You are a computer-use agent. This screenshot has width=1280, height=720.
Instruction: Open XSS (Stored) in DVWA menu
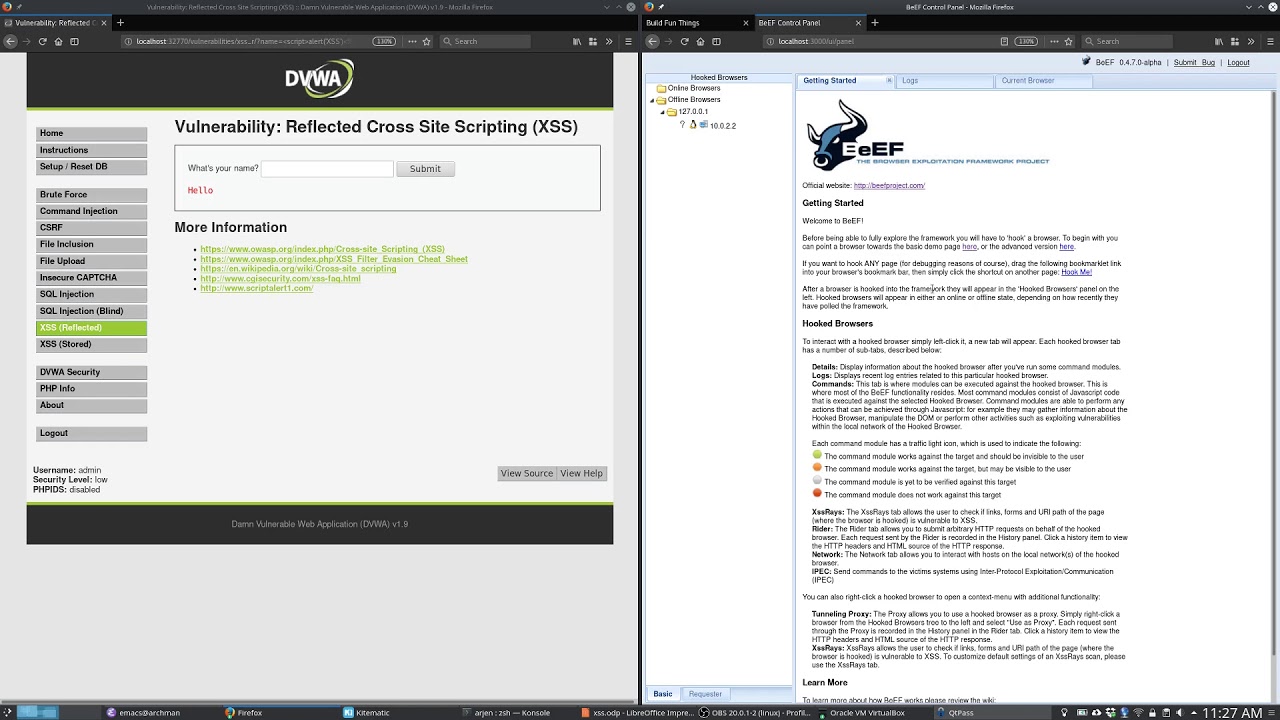click(x=91, y=344)
